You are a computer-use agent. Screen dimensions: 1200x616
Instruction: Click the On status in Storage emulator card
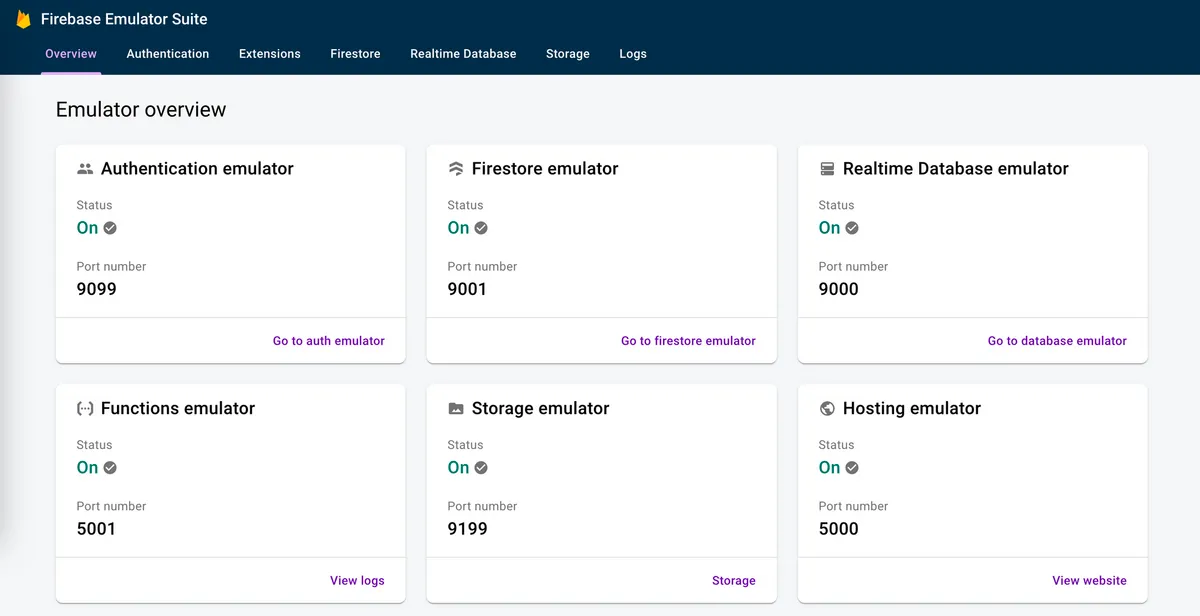pyautogui.click(x=459, y=468)
